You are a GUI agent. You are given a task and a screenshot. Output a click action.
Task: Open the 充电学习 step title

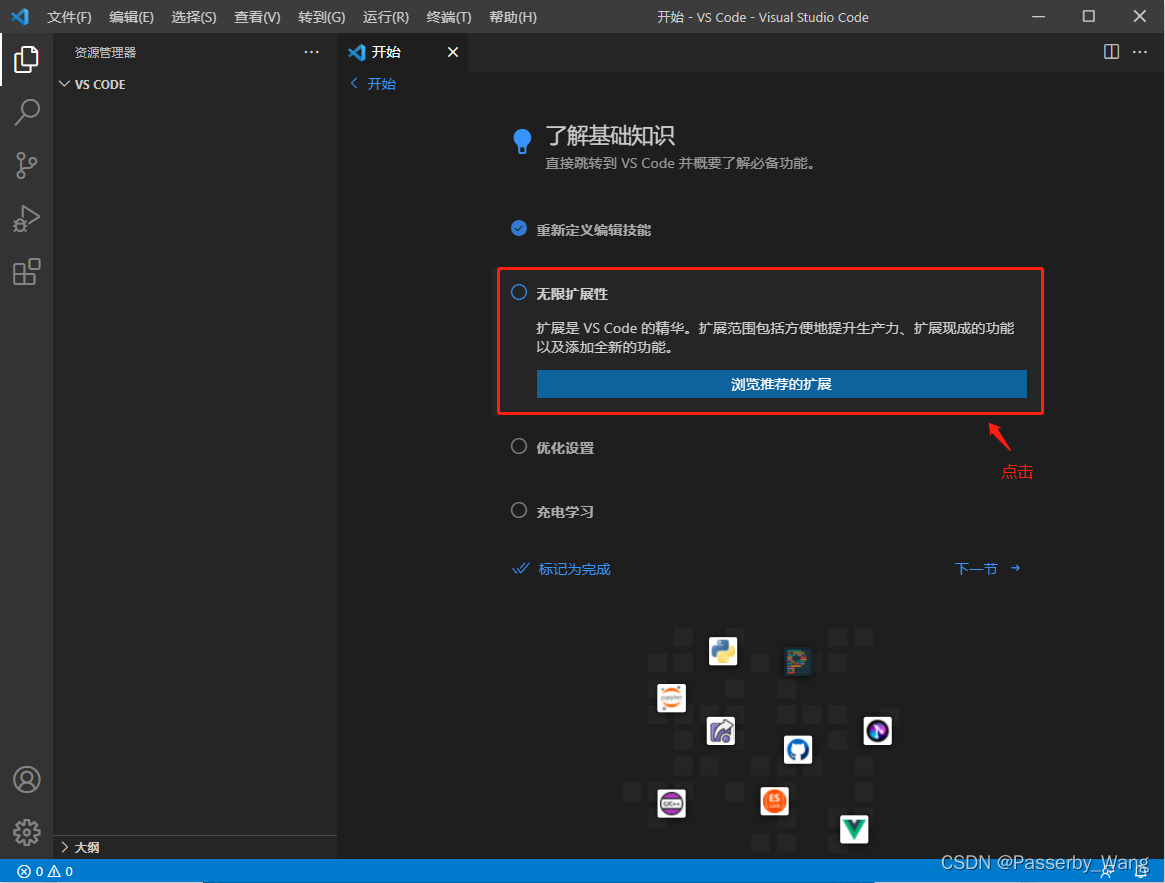coord(565,511)
